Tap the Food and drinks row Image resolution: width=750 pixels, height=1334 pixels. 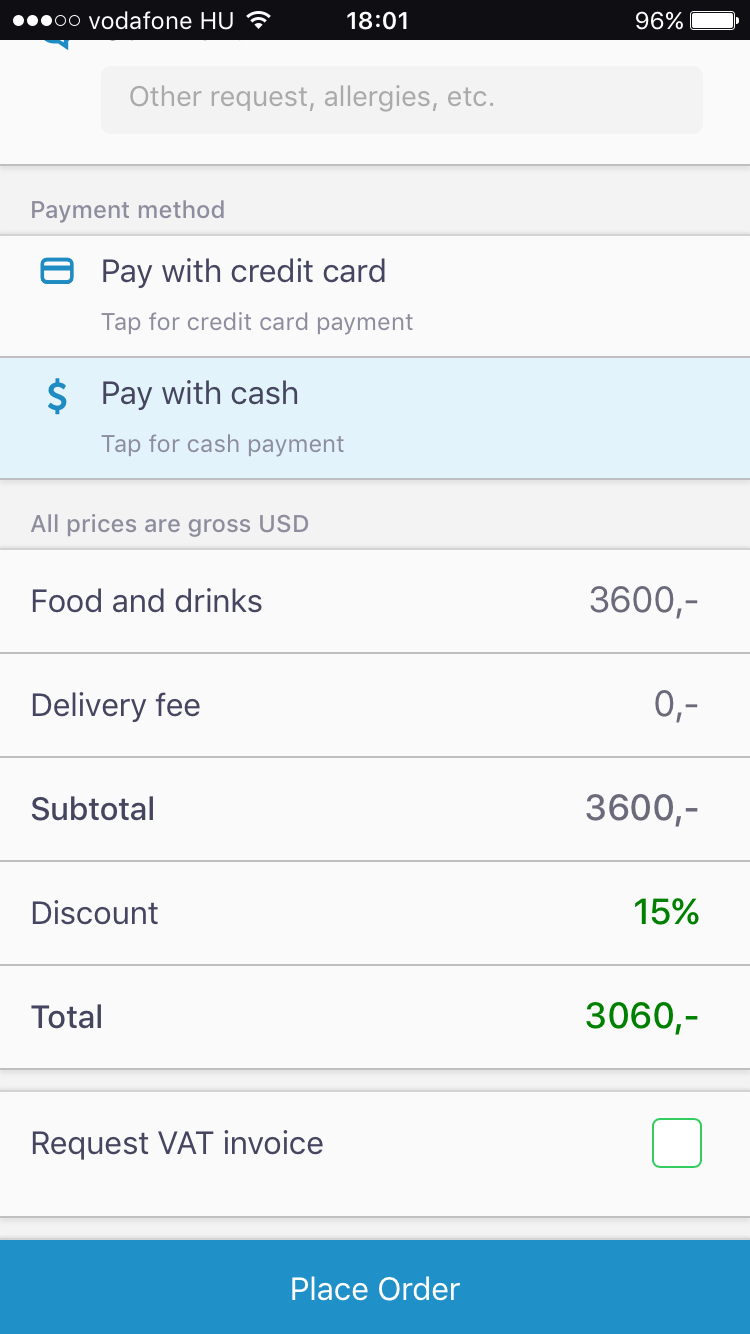point(375,601)
